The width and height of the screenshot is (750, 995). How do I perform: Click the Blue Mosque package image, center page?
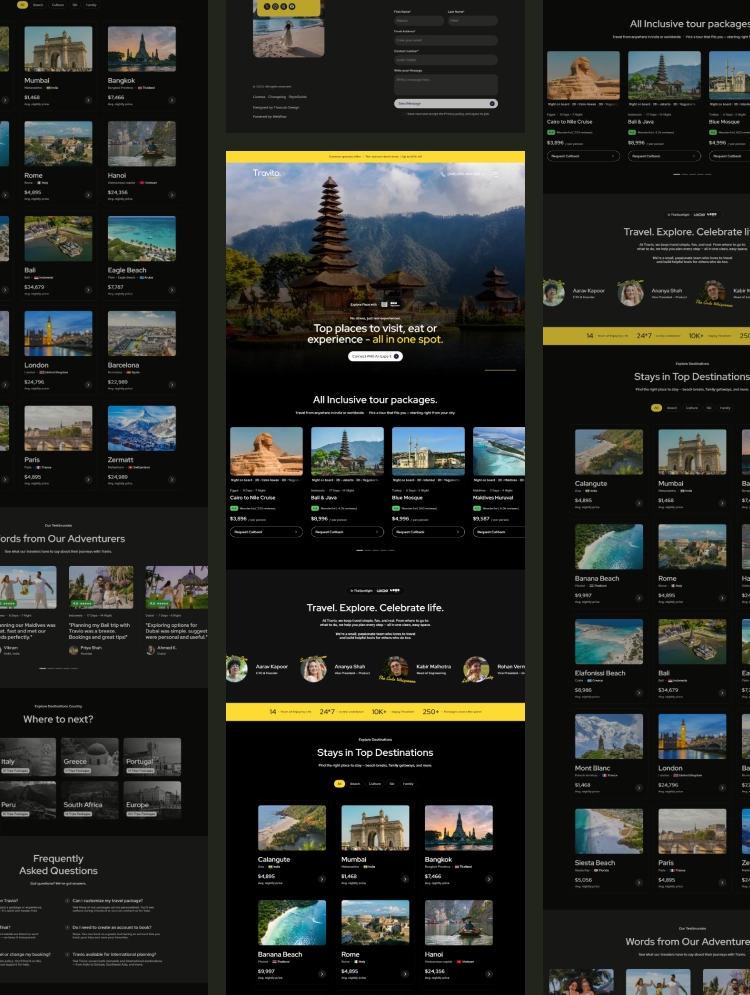click(428, 451)
